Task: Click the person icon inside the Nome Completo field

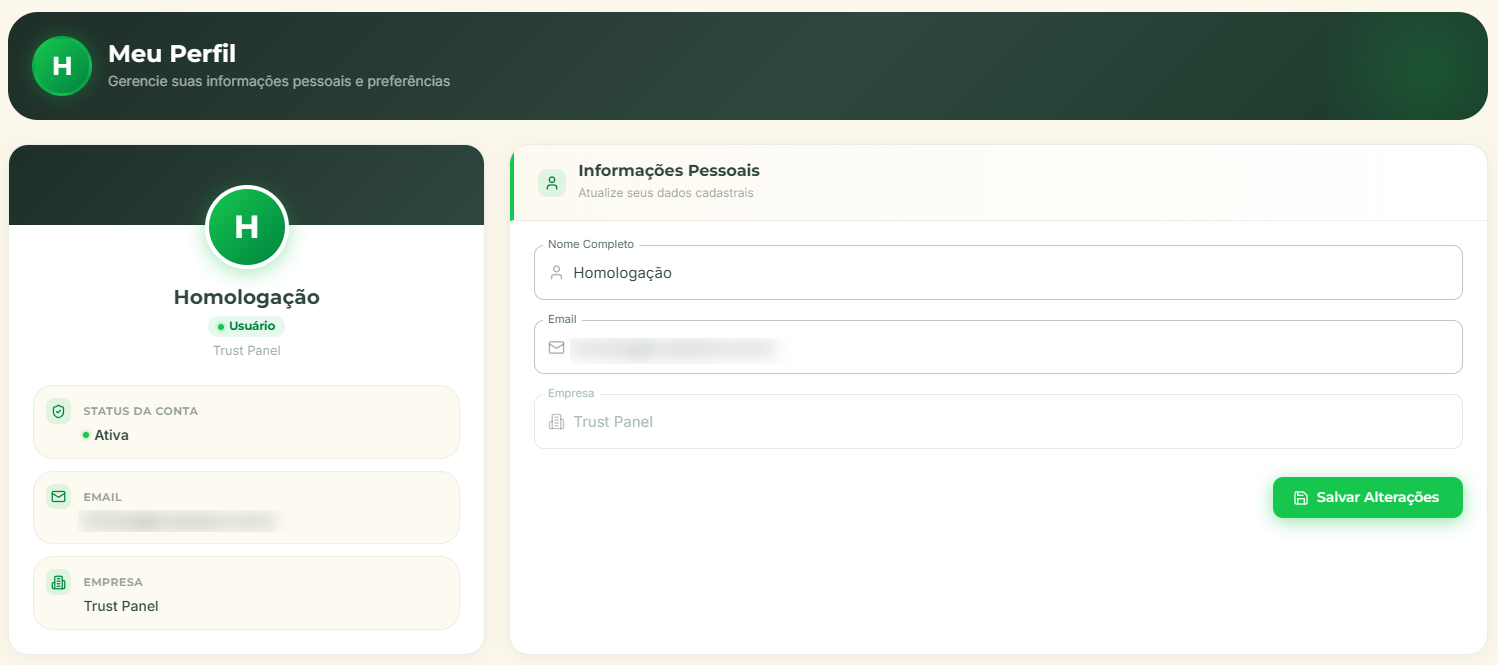Action: [557, 272]
